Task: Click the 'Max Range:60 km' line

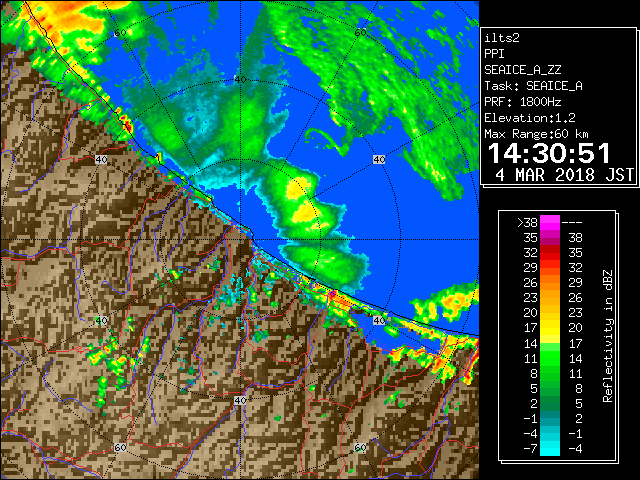Action: tap(536, 134)
